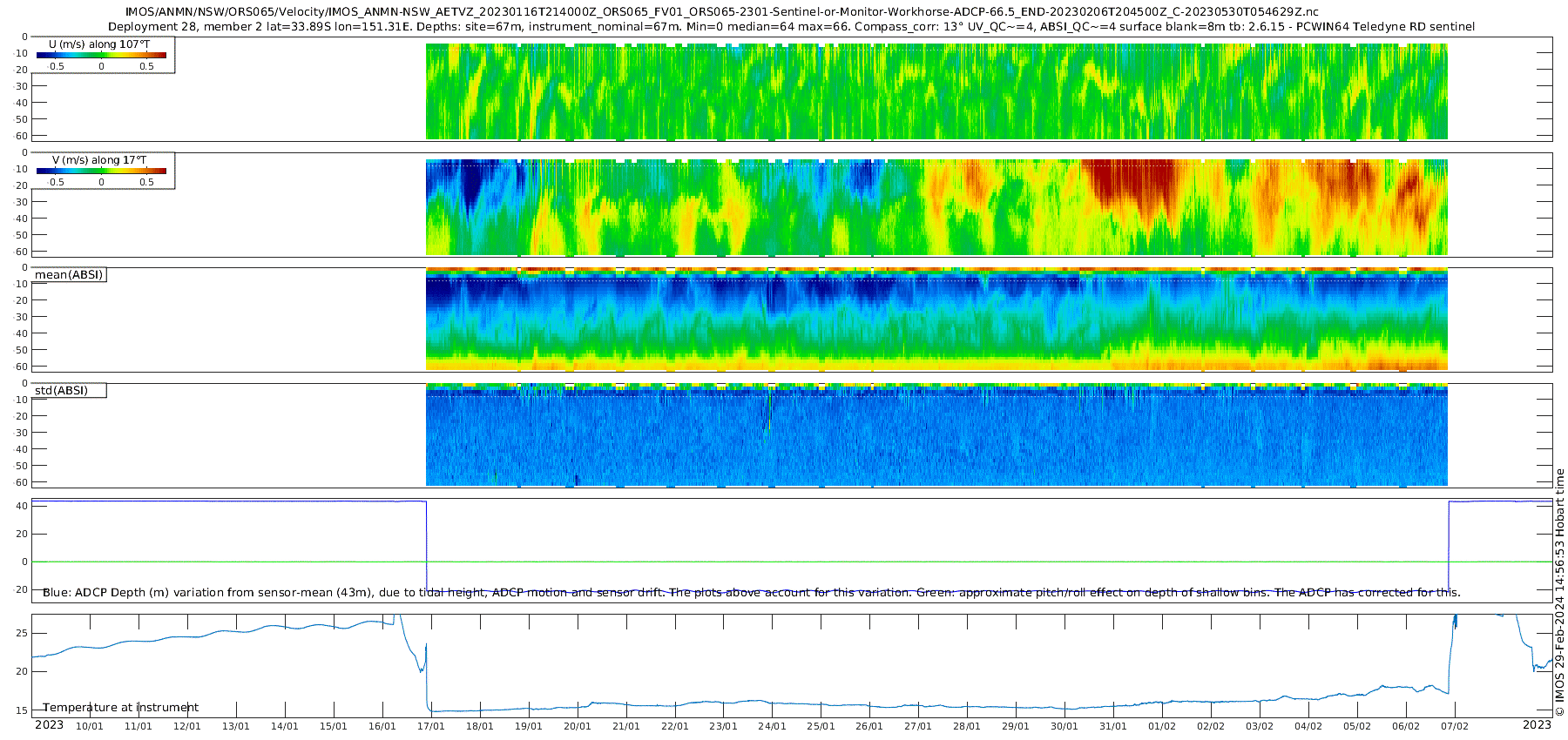Click the 15 tick on the temperature axis
1568x740 pixels.
tap(22, 710)
